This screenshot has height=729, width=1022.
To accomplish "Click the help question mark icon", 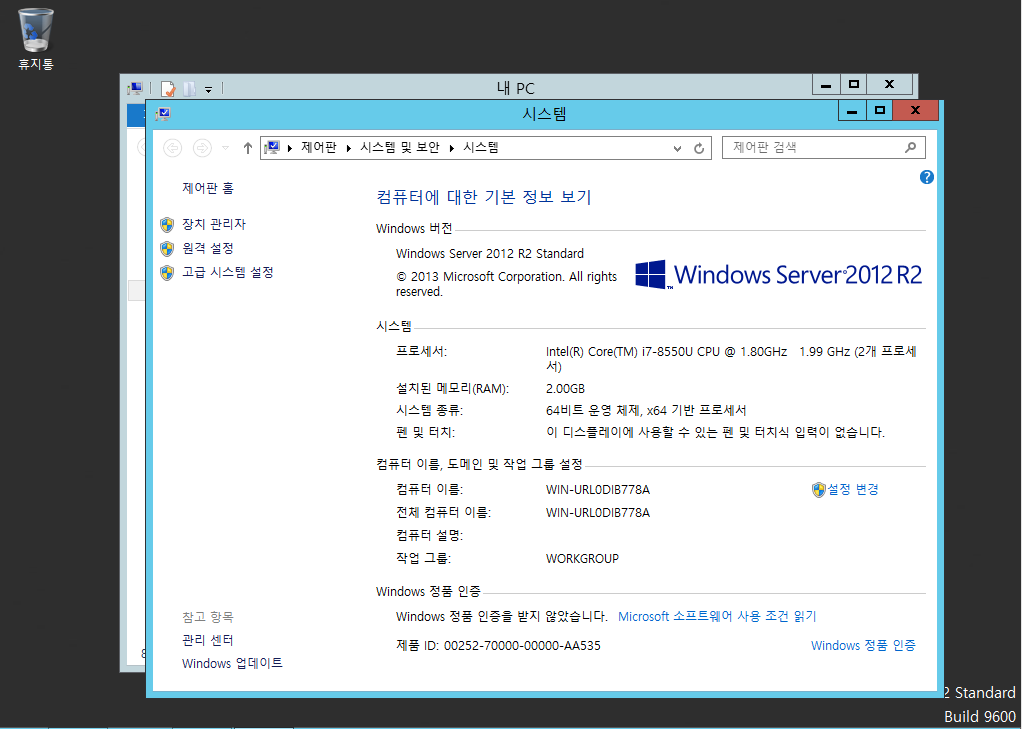I will [926, 177].
